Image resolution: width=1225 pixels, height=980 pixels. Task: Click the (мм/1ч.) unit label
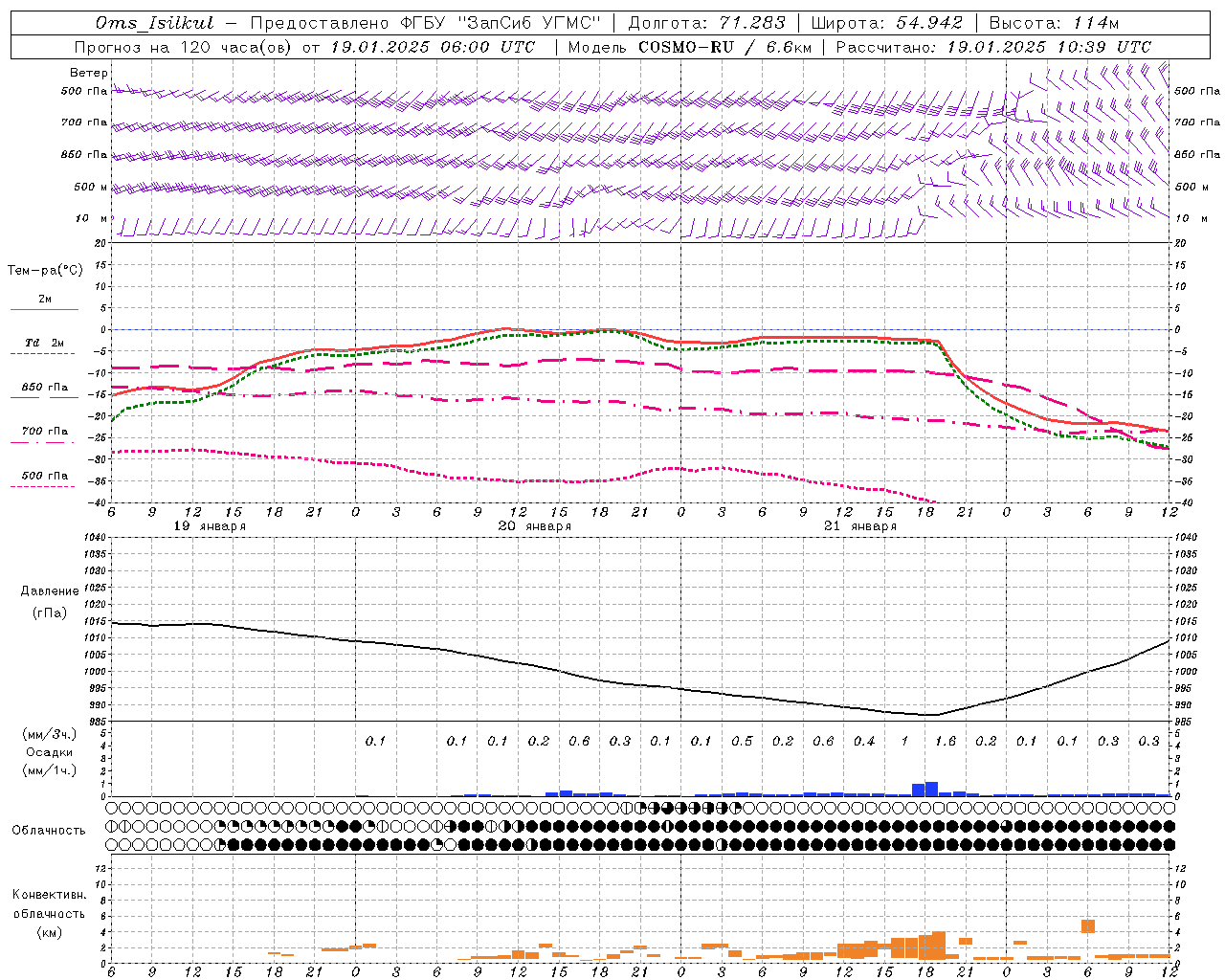(50, 770)
